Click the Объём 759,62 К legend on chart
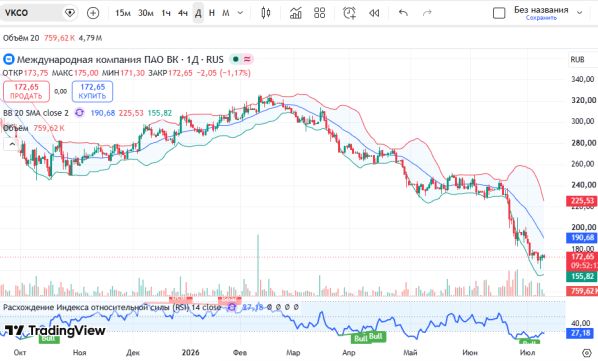Screen dimensions: 598x361 pyautogui.click(x=34, y=128)
